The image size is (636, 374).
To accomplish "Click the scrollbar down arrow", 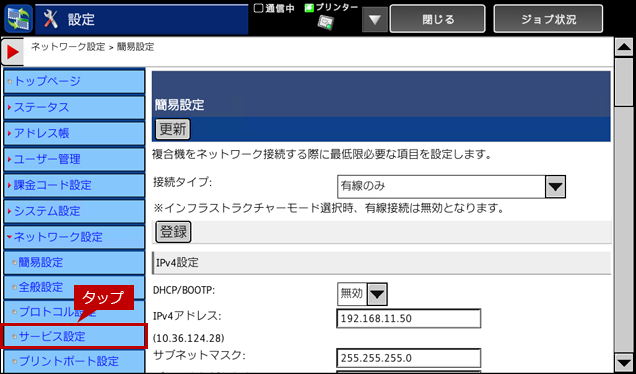I will coord(624,362).
